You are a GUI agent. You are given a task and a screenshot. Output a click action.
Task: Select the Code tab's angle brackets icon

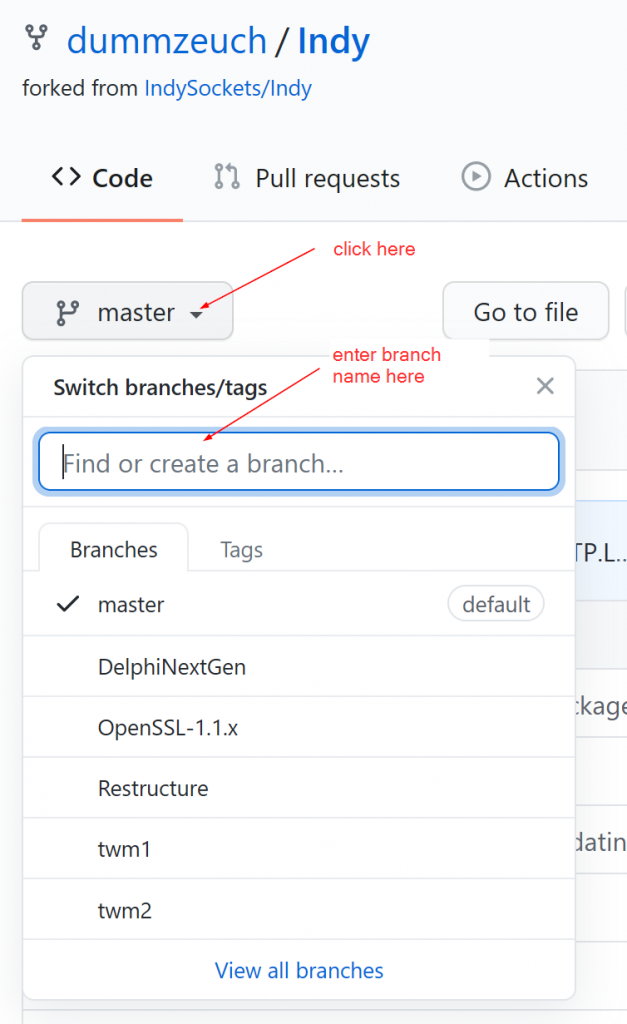click(x=65, y=177)
